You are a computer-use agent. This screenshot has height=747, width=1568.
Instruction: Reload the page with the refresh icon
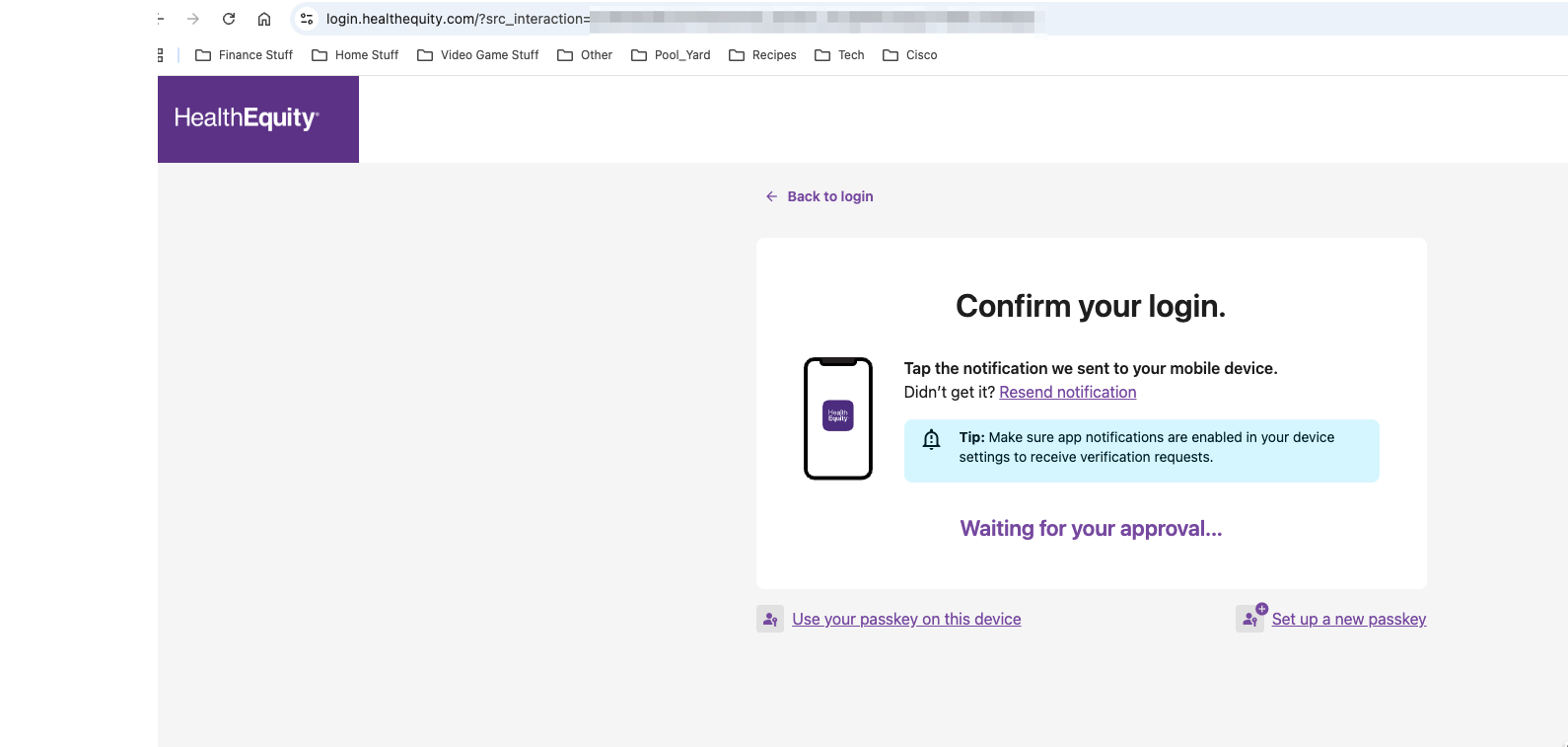[229, 19]
